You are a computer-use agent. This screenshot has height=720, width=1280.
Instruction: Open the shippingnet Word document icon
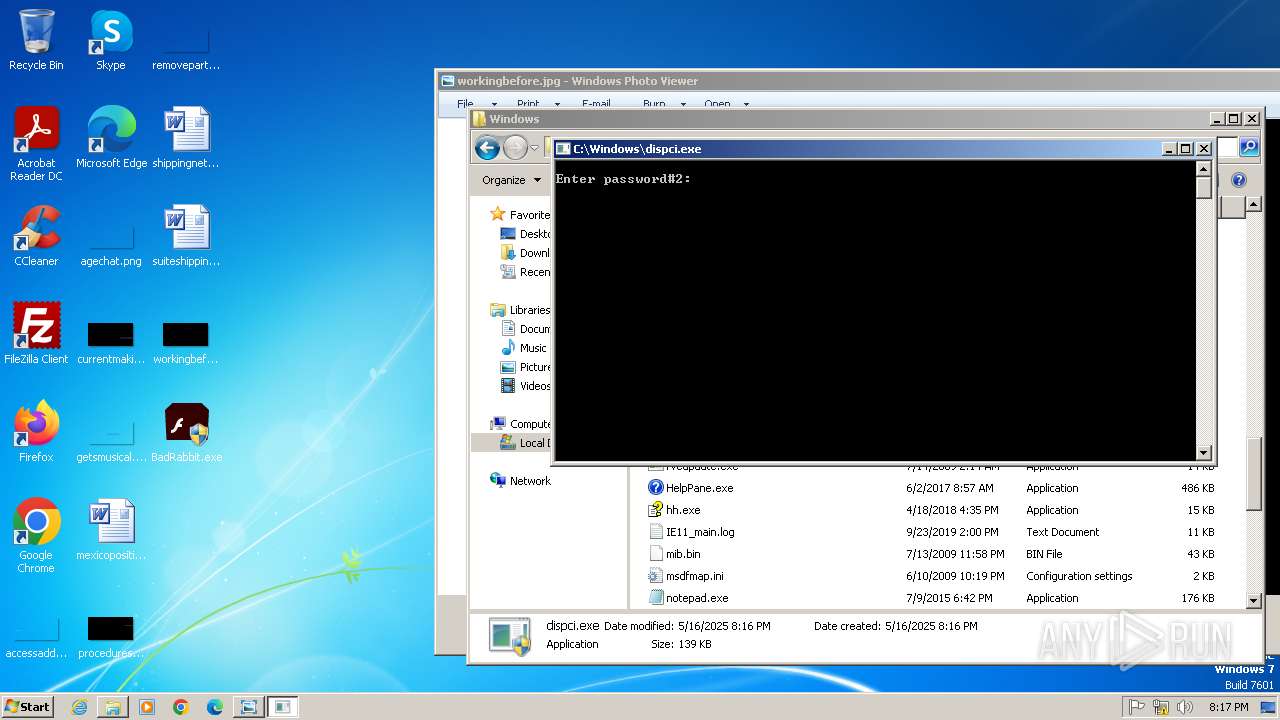click(x=186, y=138)
